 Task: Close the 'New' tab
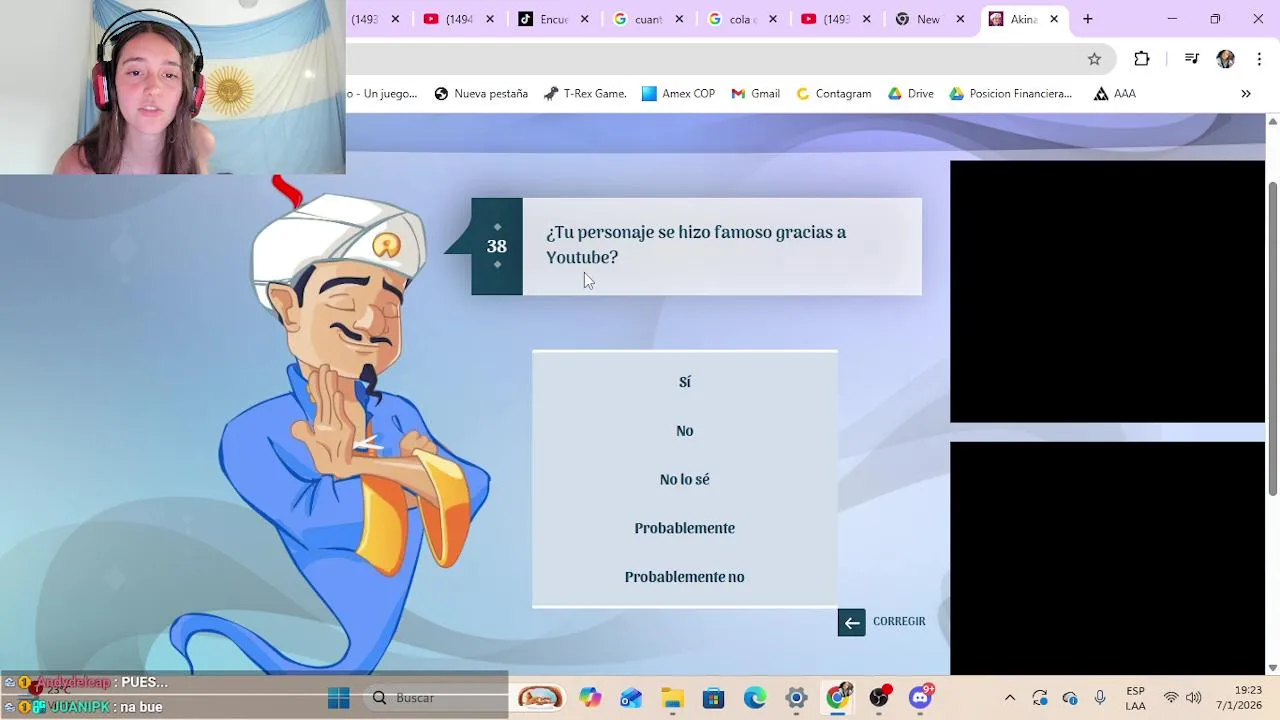(960, 19)
